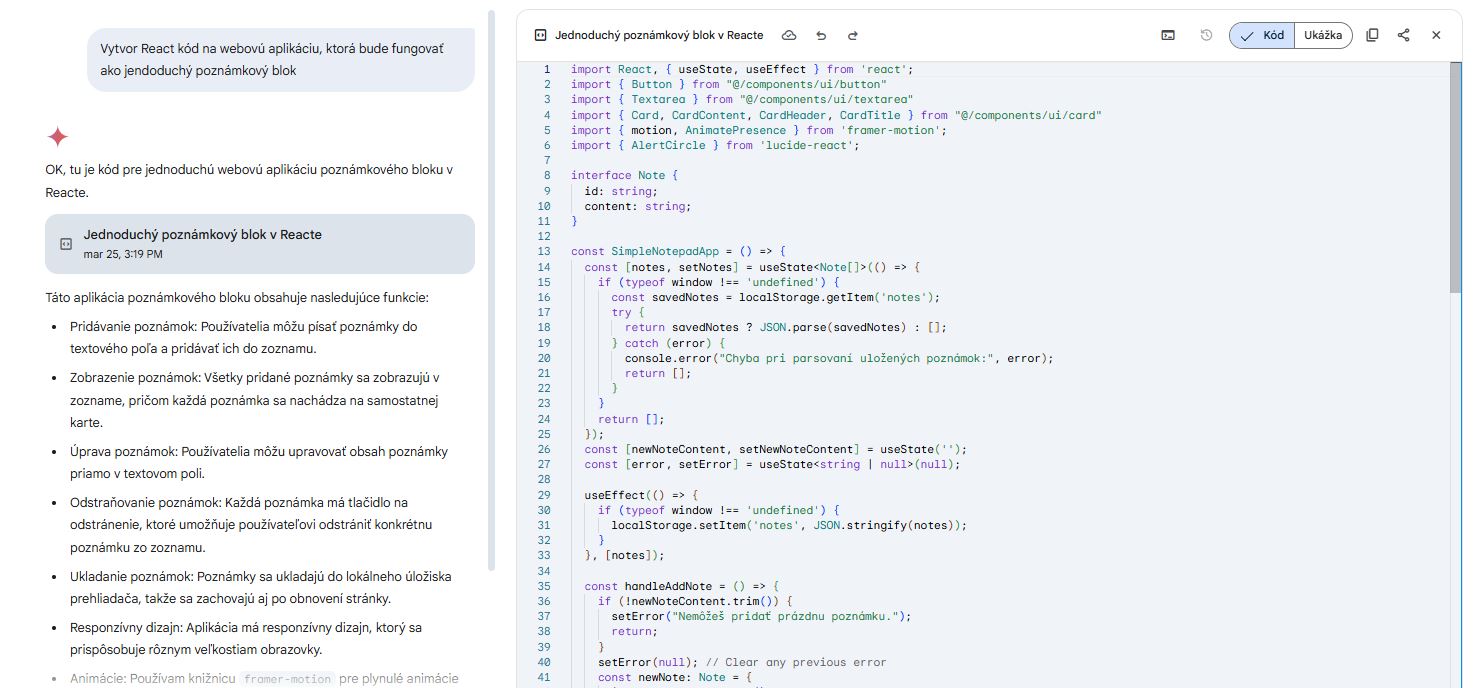
Task: Click the chat panel vertical scrollbar
Action: tap(491, 290)
